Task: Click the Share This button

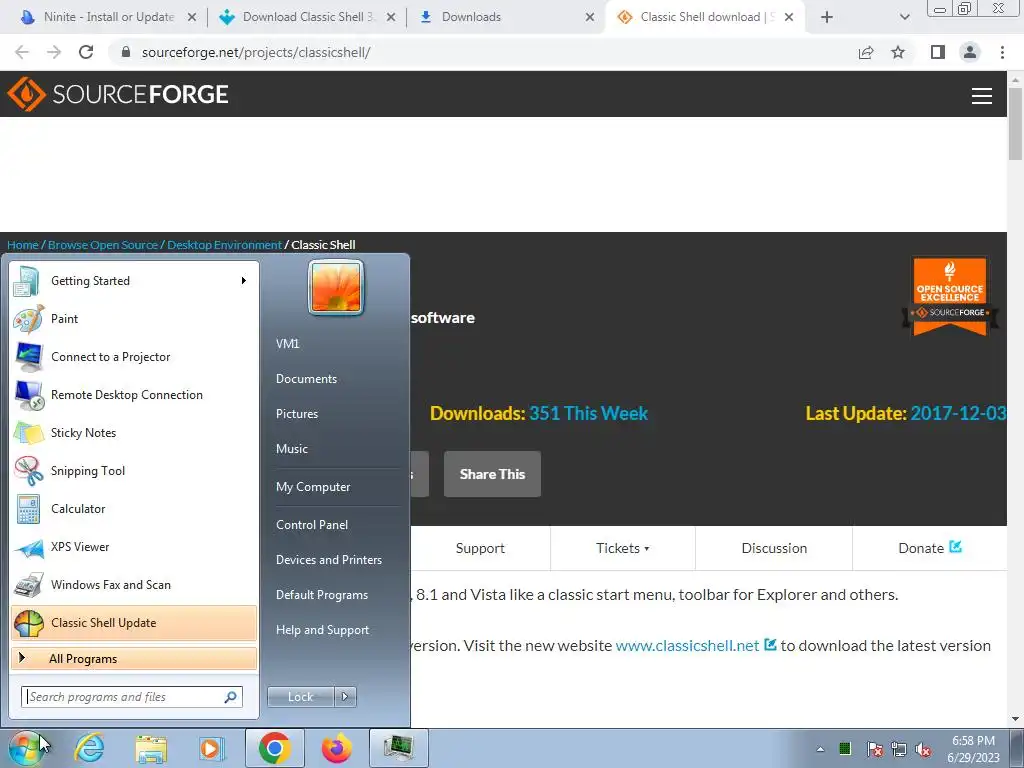Action: [x=492, y=474]
